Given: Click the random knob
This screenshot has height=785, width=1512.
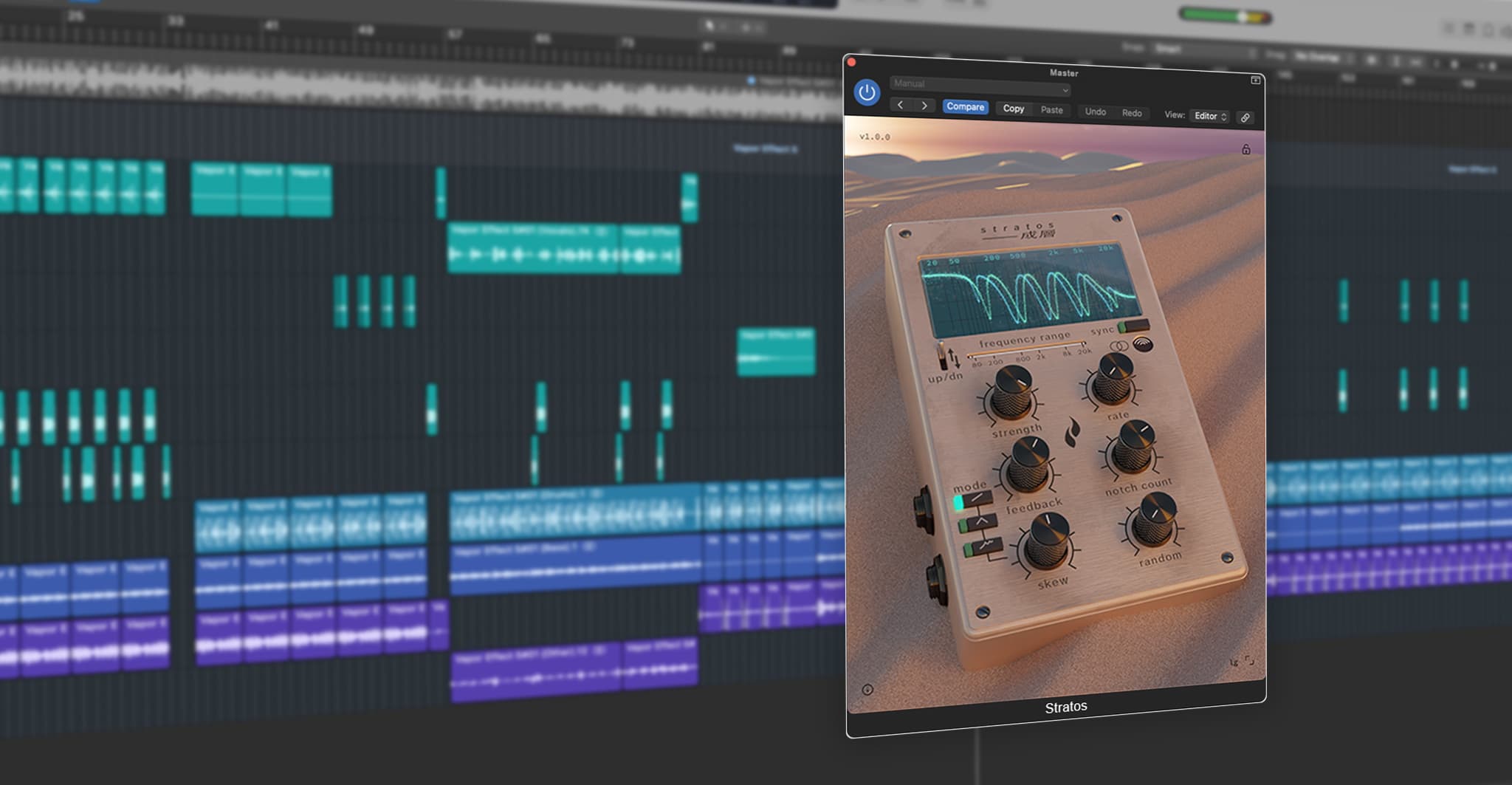Looking at the screenshot, I should click(x=1154, y=520).
